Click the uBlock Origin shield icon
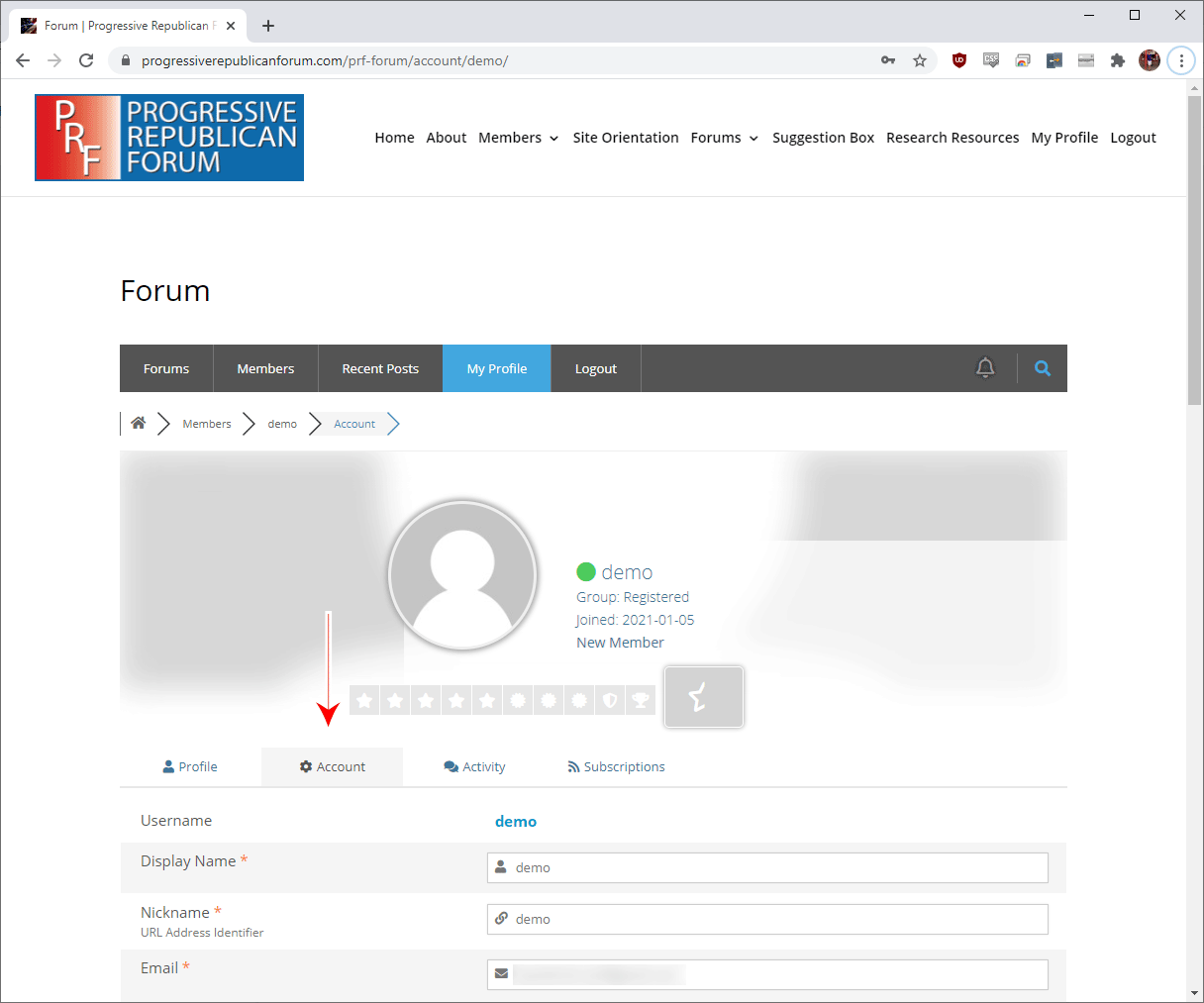 pyautogui.click(x=958, y=60)
